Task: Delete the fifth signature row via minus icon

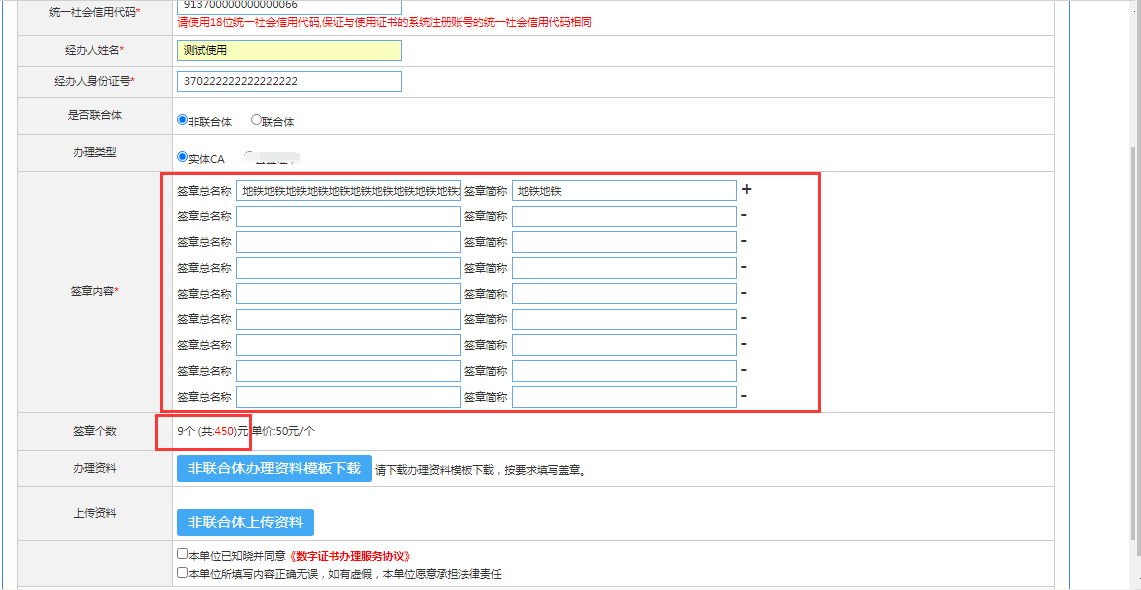Action: click(744, 293)
